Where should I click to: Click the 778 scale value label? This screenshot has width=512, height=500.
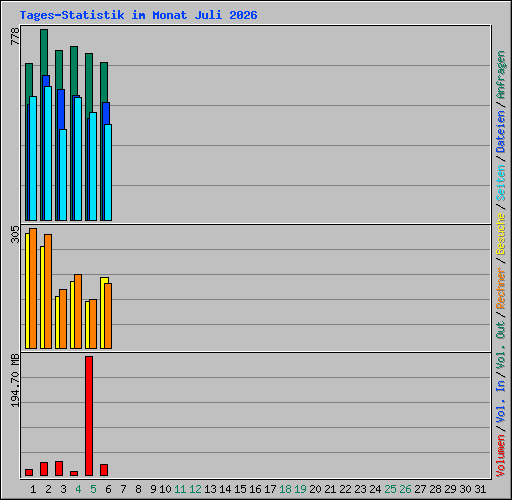pos(15,36)
